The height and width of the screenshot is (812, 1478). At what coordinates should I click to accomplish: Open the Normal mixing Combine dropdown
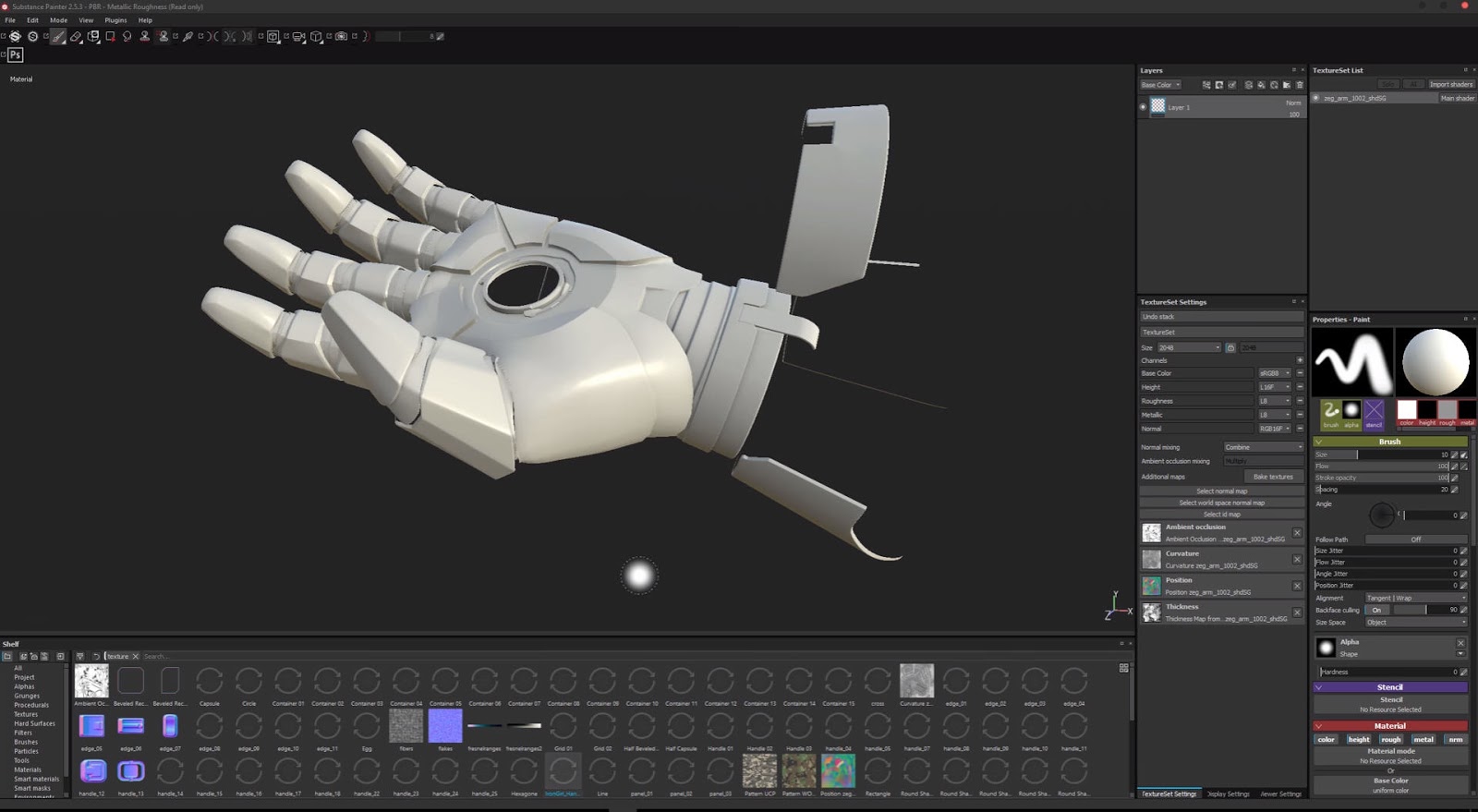tap(1264, 447)
